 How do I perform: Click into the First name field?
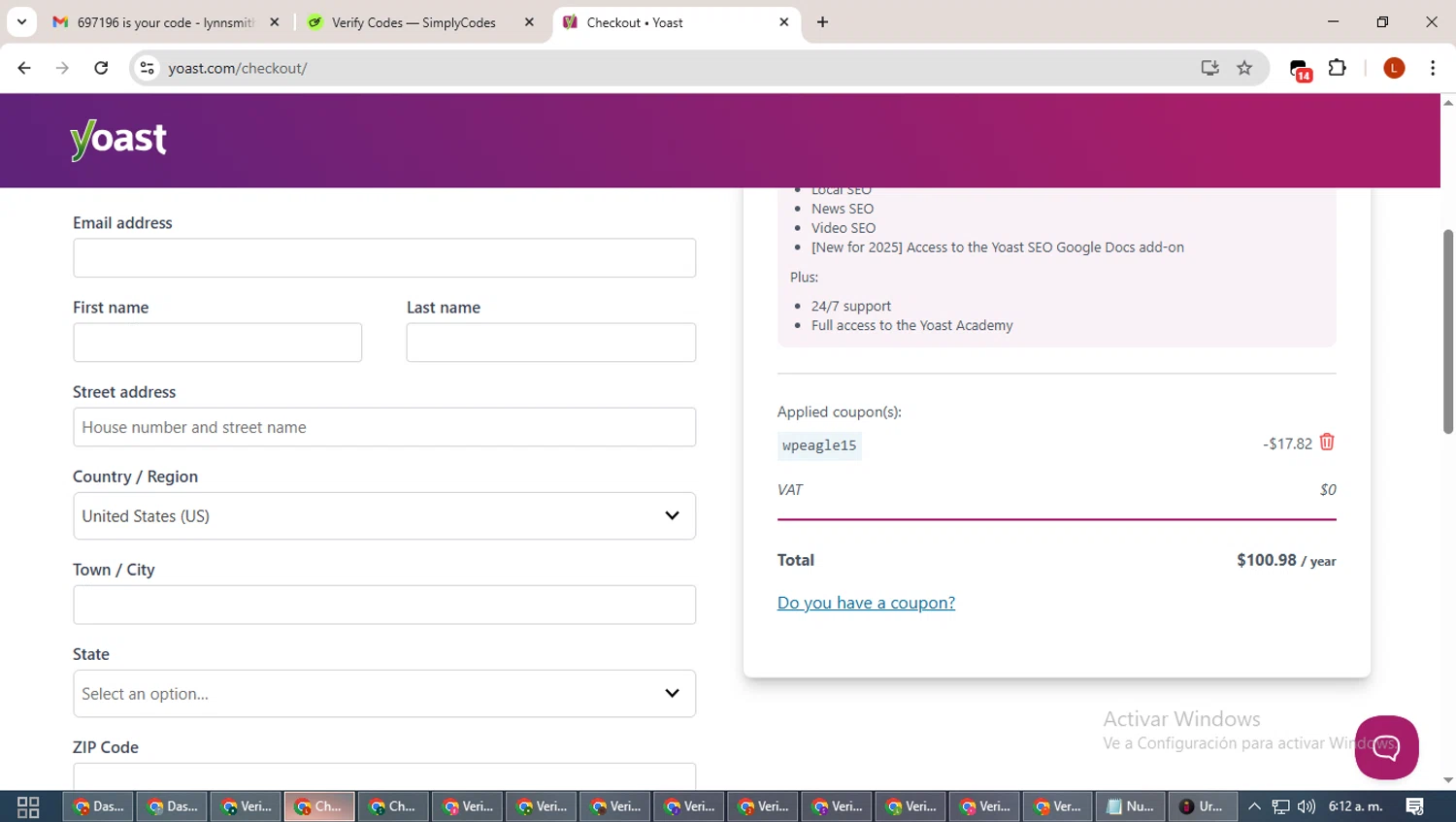(217, 343)
